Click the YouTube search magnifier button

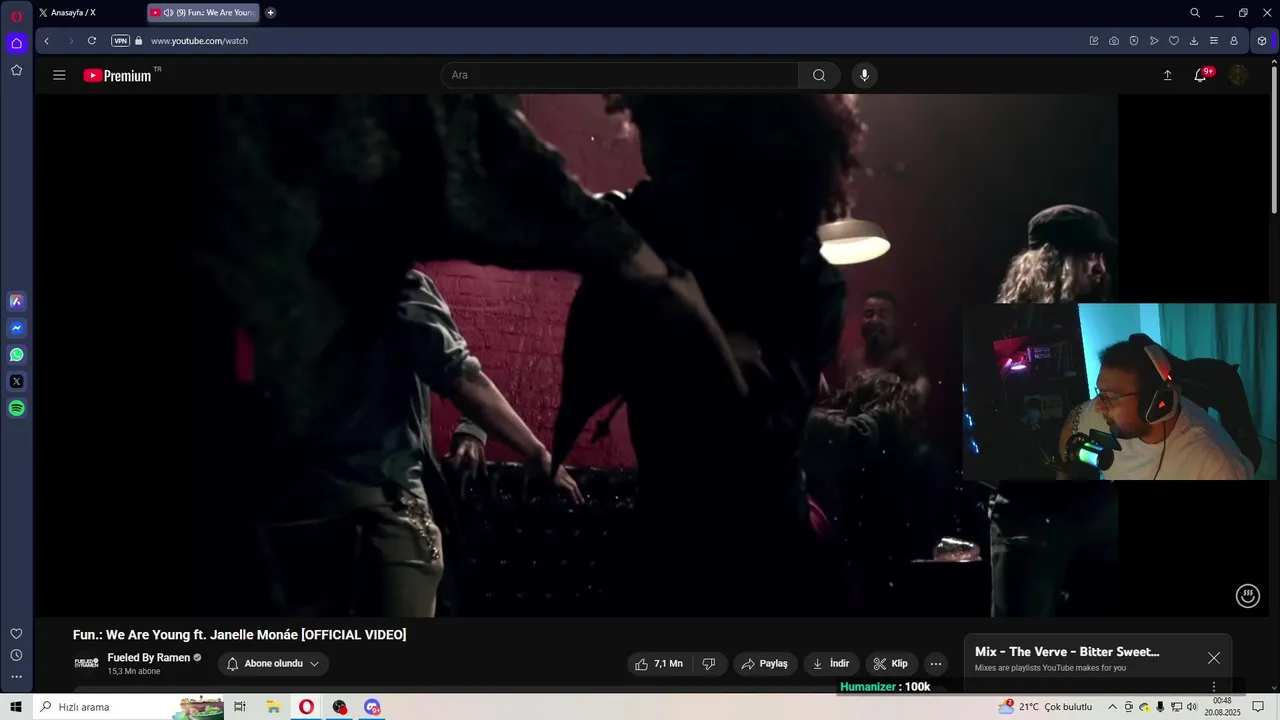[819, 75]
